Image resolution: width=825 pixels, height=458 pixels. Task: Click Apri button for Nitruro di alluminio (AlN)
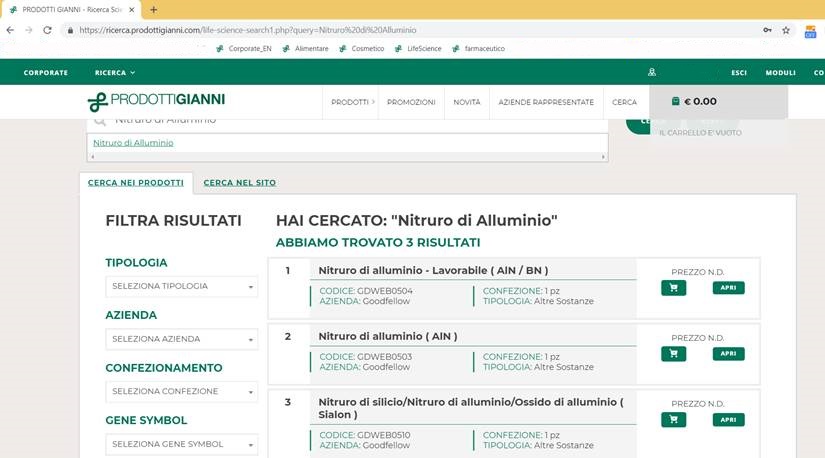pos(728,353)
